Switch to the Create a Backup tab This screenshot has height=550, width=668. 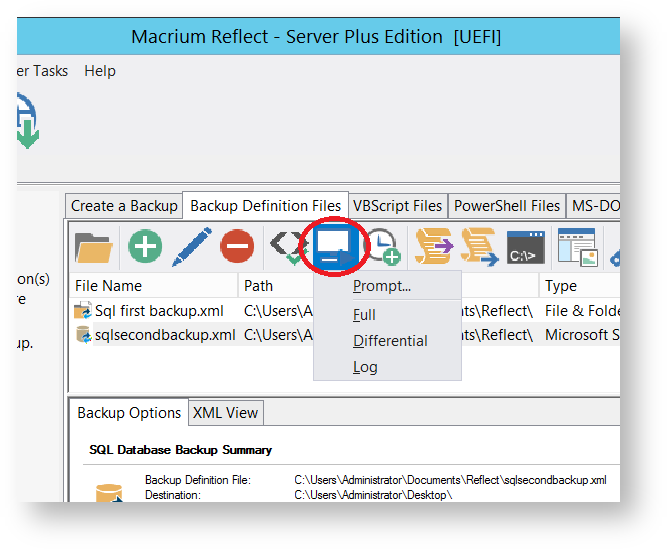click(x=124, y=206)
